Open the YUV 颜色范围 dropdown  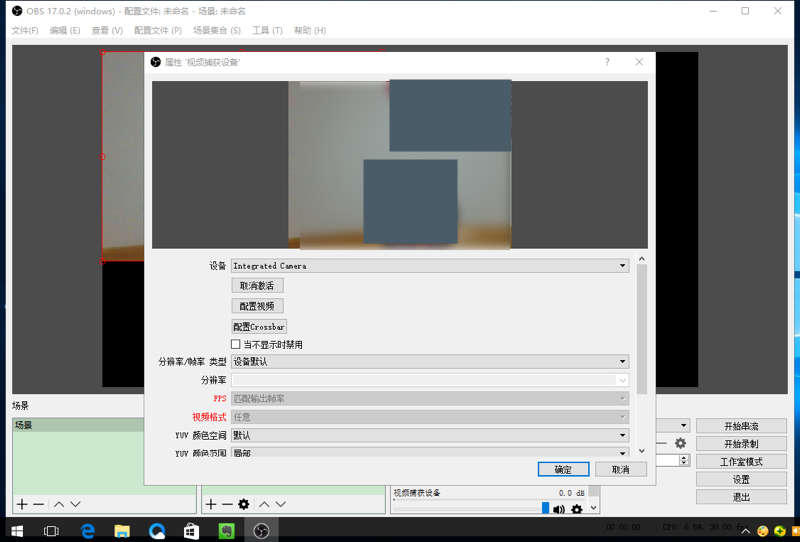430,452
